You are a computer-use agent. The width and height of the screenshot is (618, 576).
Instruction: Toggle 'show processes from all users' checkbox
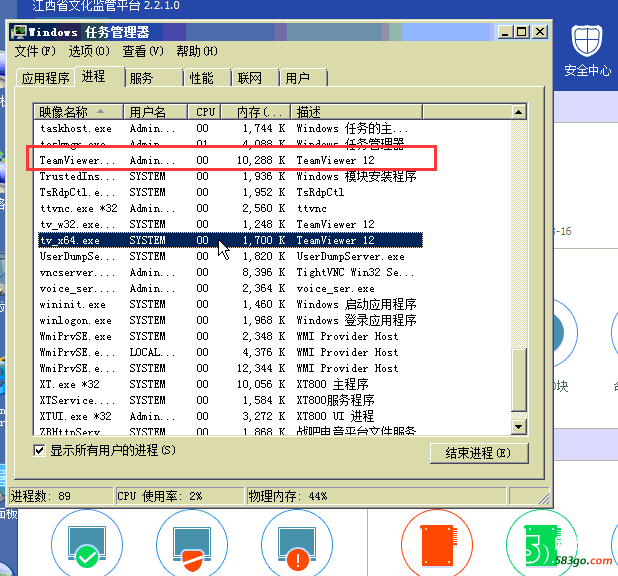pos(39,450)
